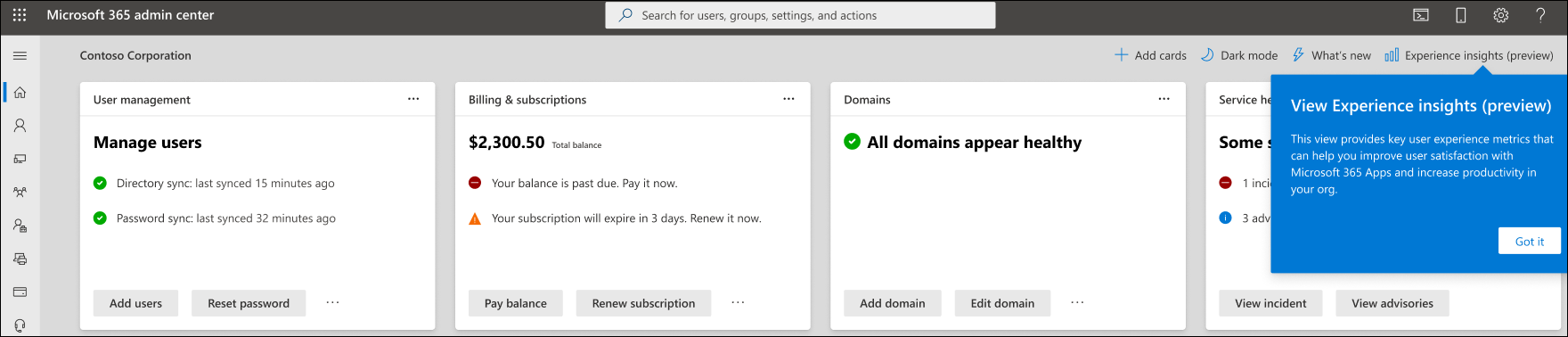Open Billing & subscriptions card more options
This screenshot has width=1568, height=337.
788,99
